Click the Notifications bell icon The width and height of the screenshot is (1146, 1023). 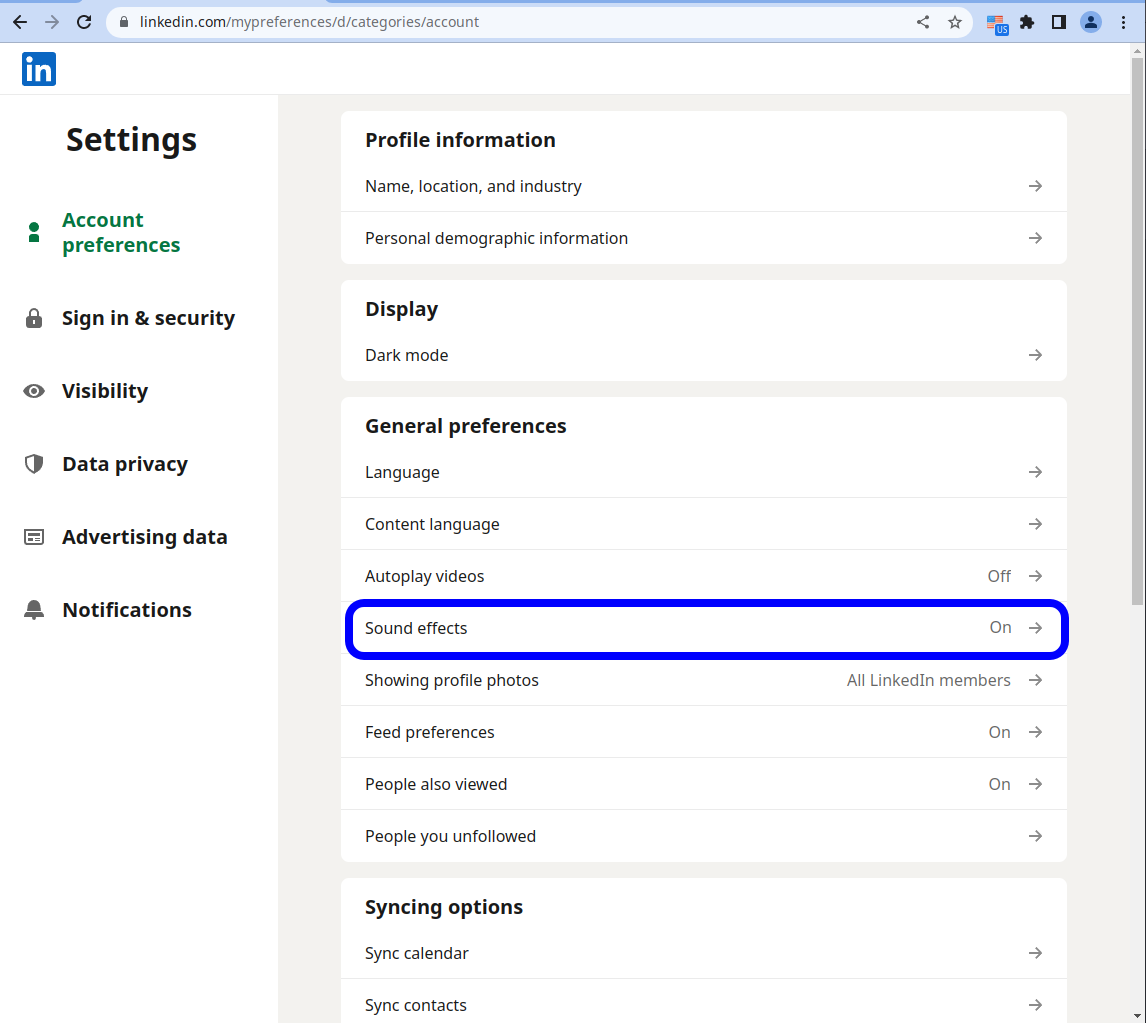(x=34, y=610)
